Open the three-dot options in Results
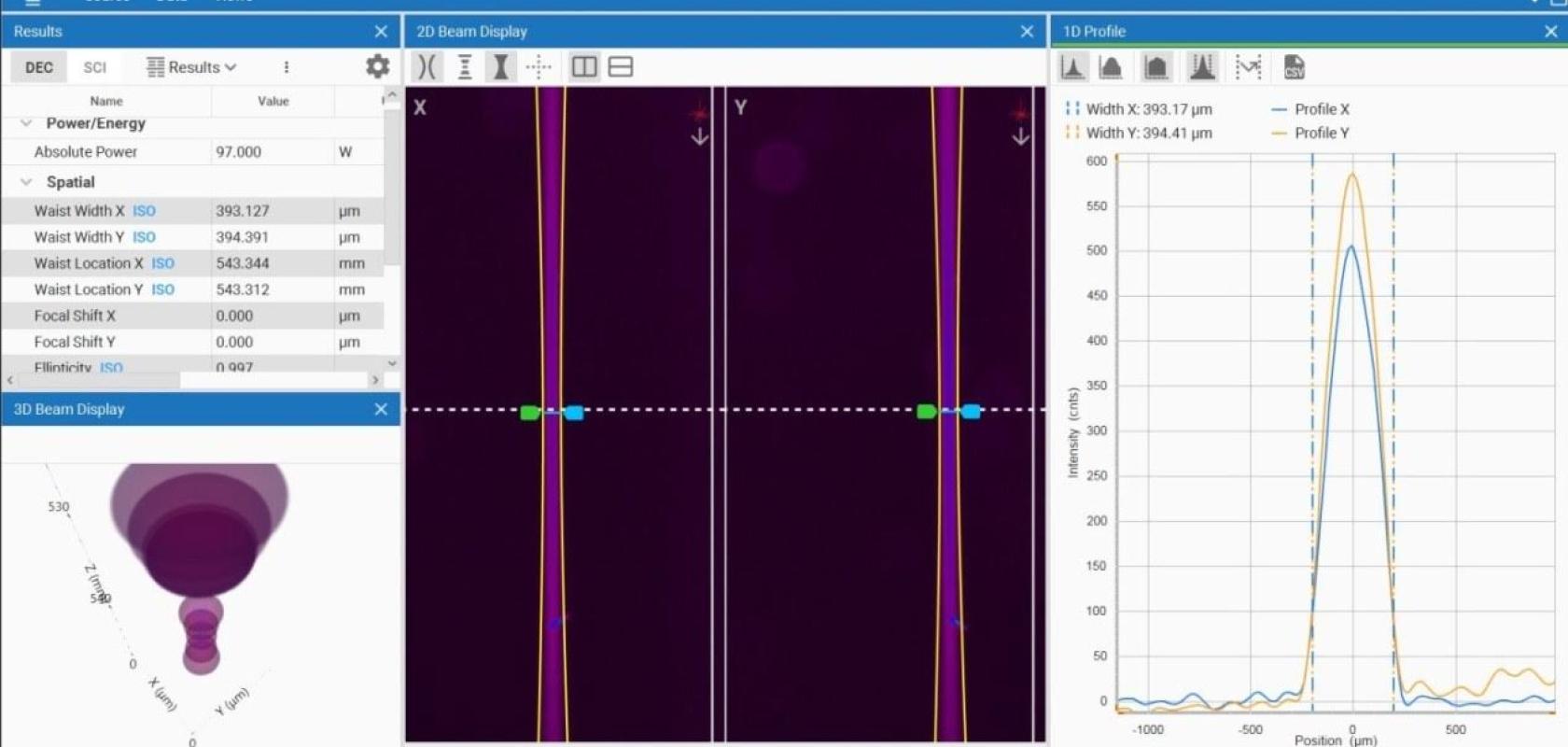 pyautogui.click(x=287, y=67)
